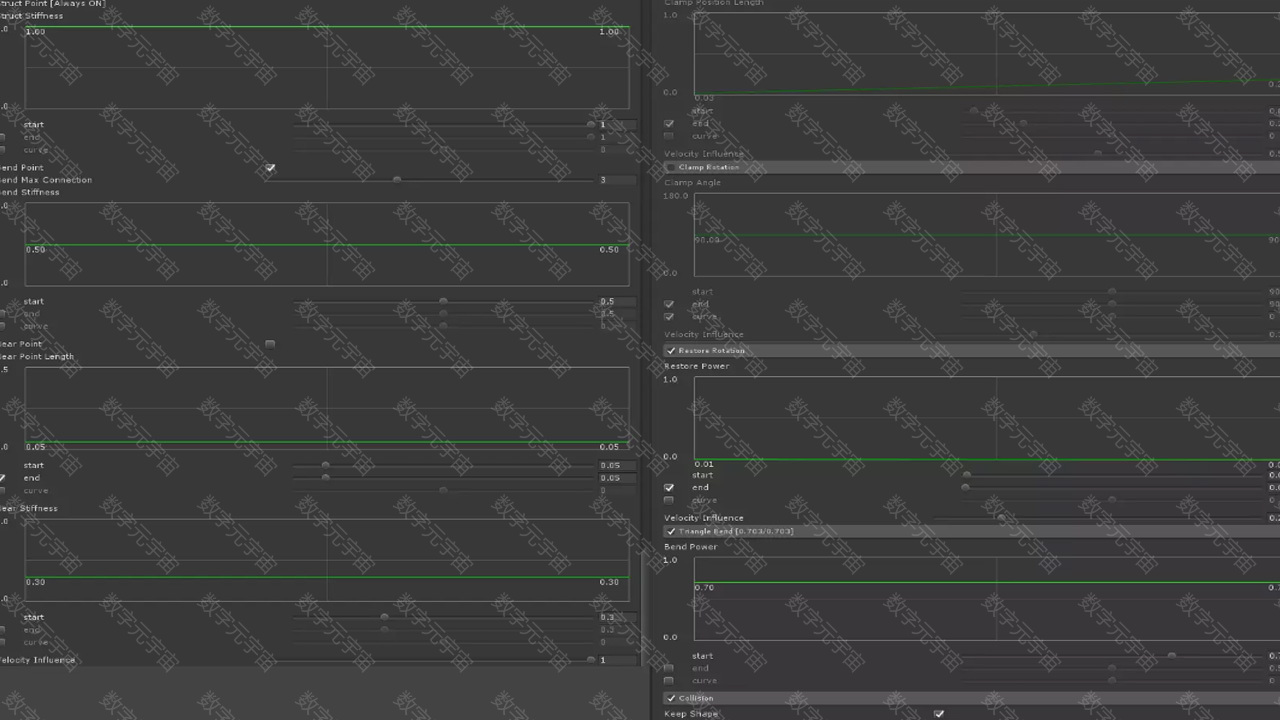Click the Restore Power start slider handle

(x=966, y=475)
